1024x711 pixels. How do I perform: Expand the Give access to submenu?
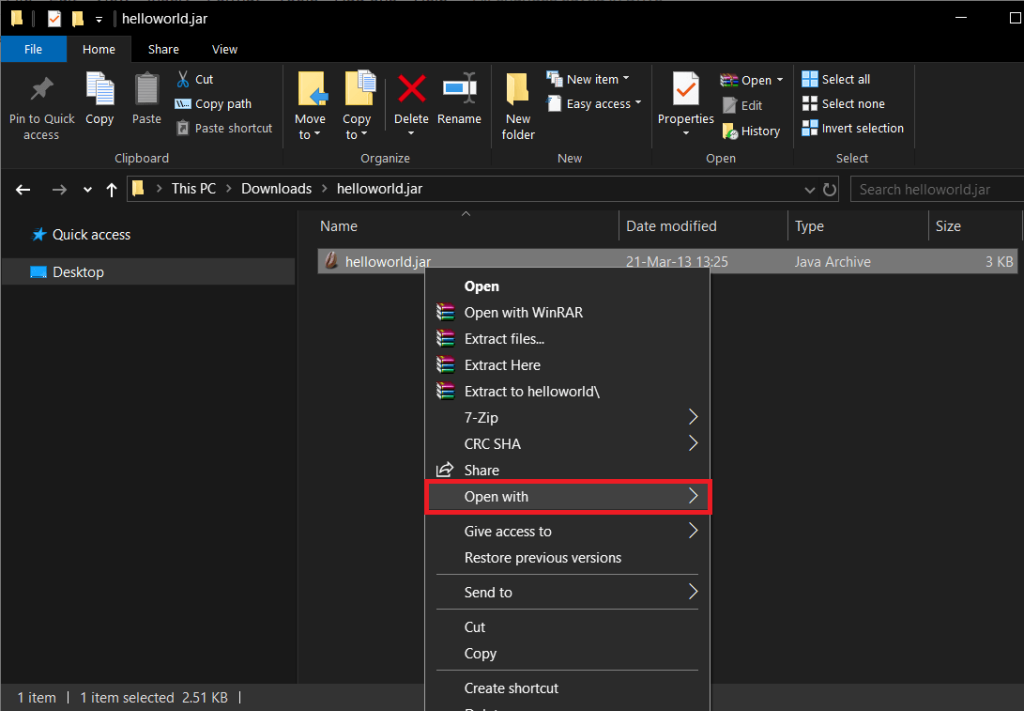[567, 531]
